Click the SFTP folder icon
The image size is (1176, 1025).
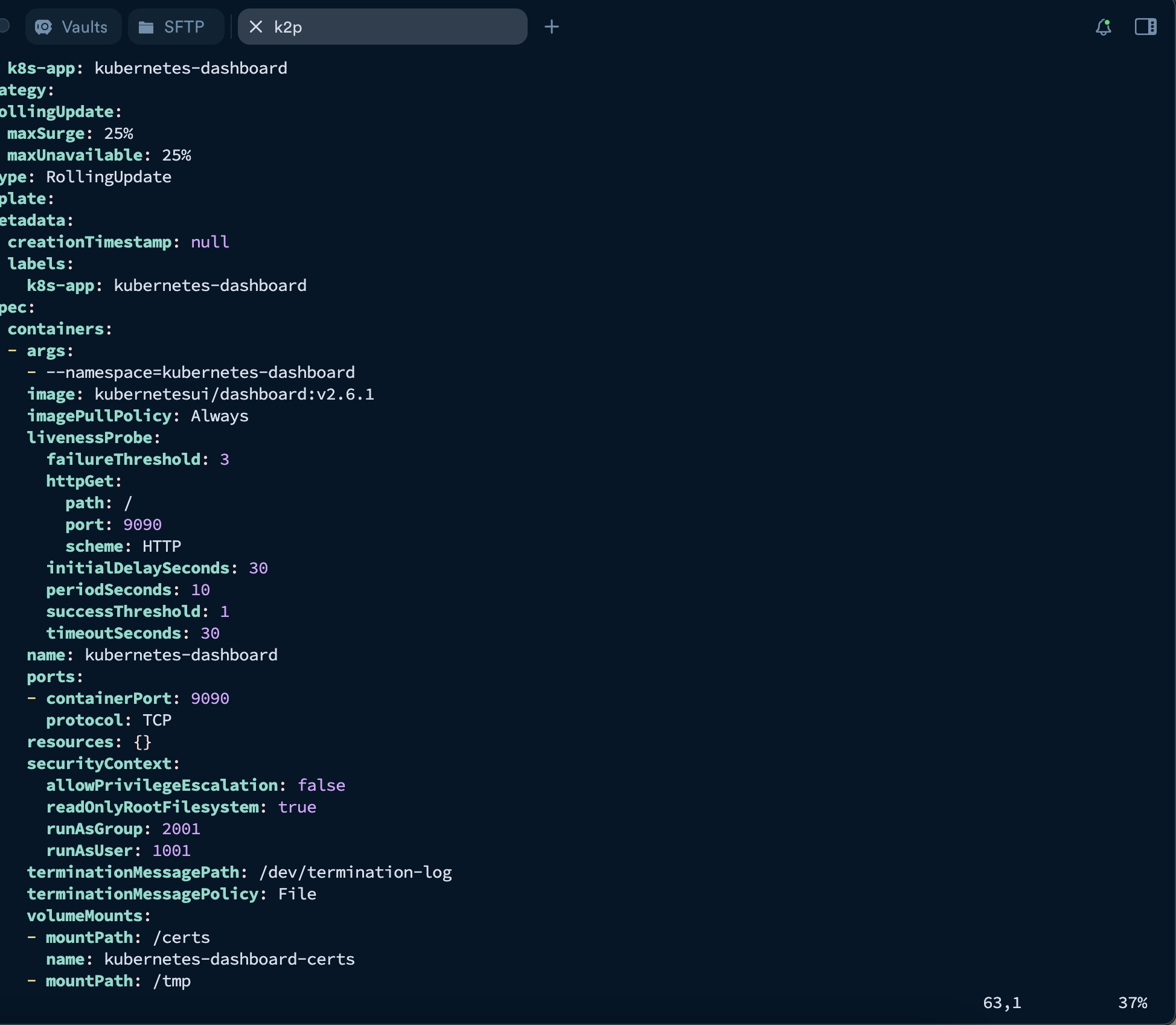[146, 27]
